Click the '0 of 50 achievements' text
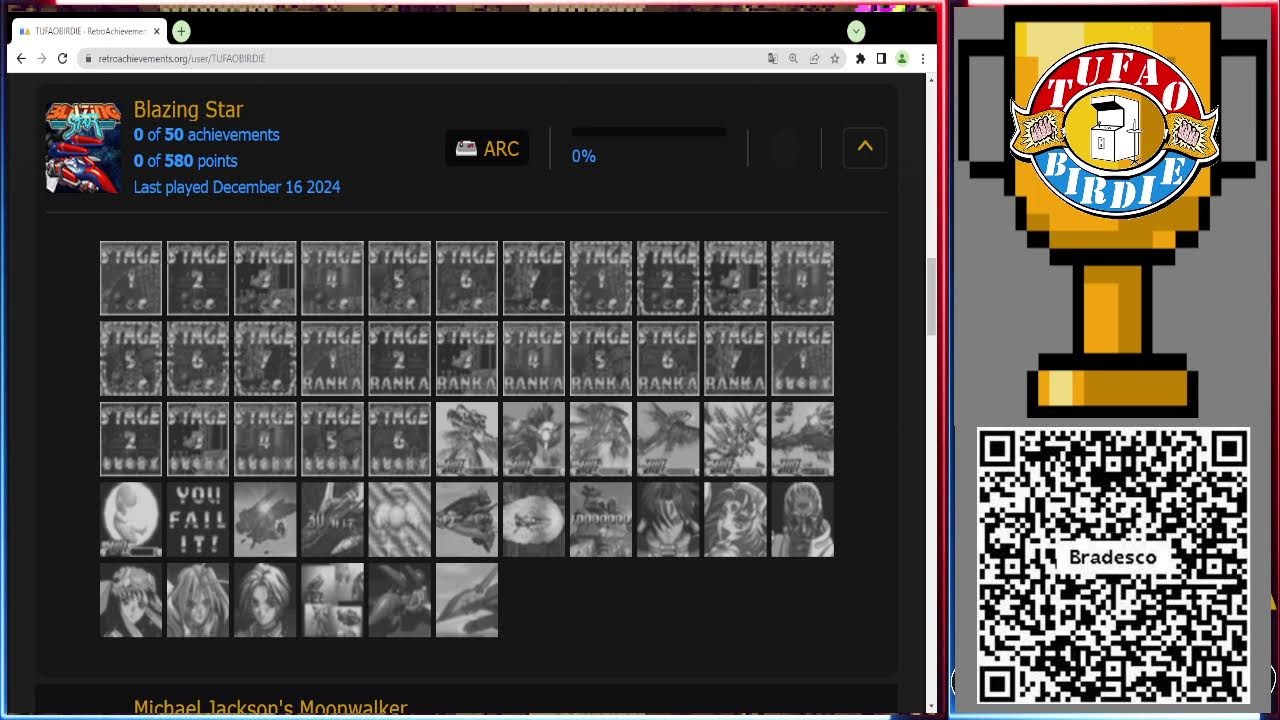This screenshot has width=1280, height=720. (206, 135)
